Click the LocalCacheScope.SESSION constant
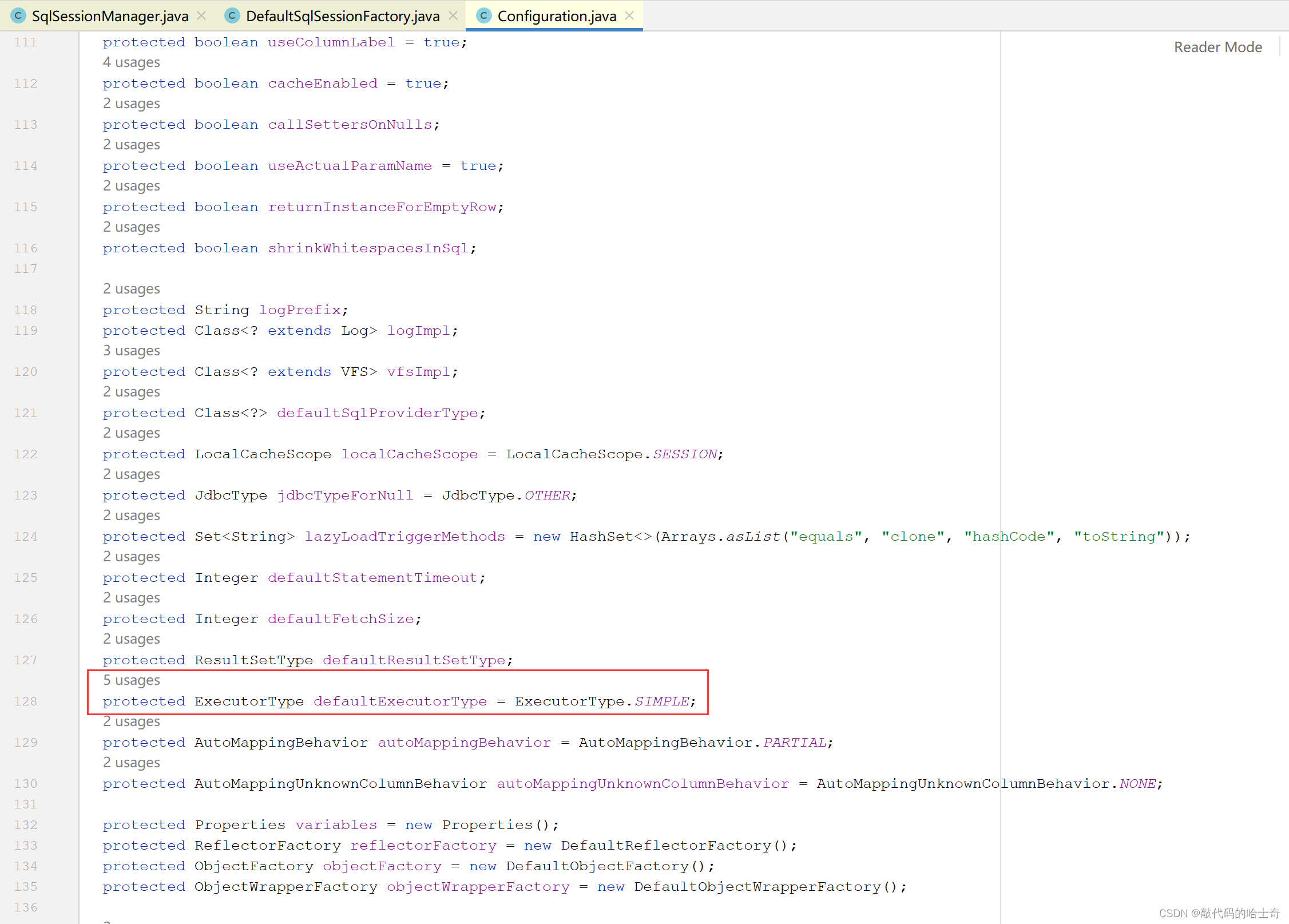Screen dimensions: 1289x924 click(685, 454)
